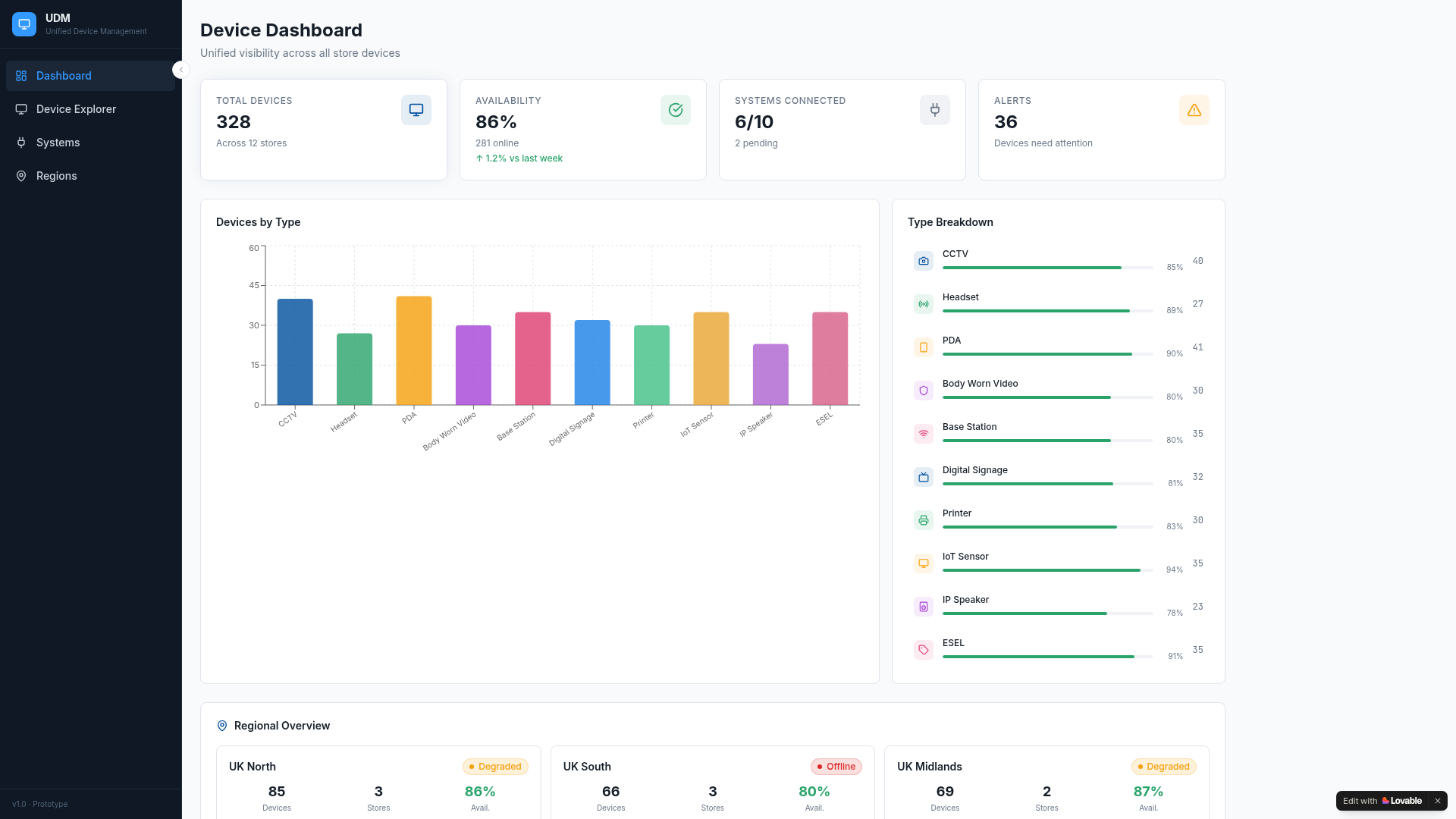This screenshot has width=1456, height=819.
Task: Click the Printer icon in Type Breakdown
Action: (x=924, y=520)
